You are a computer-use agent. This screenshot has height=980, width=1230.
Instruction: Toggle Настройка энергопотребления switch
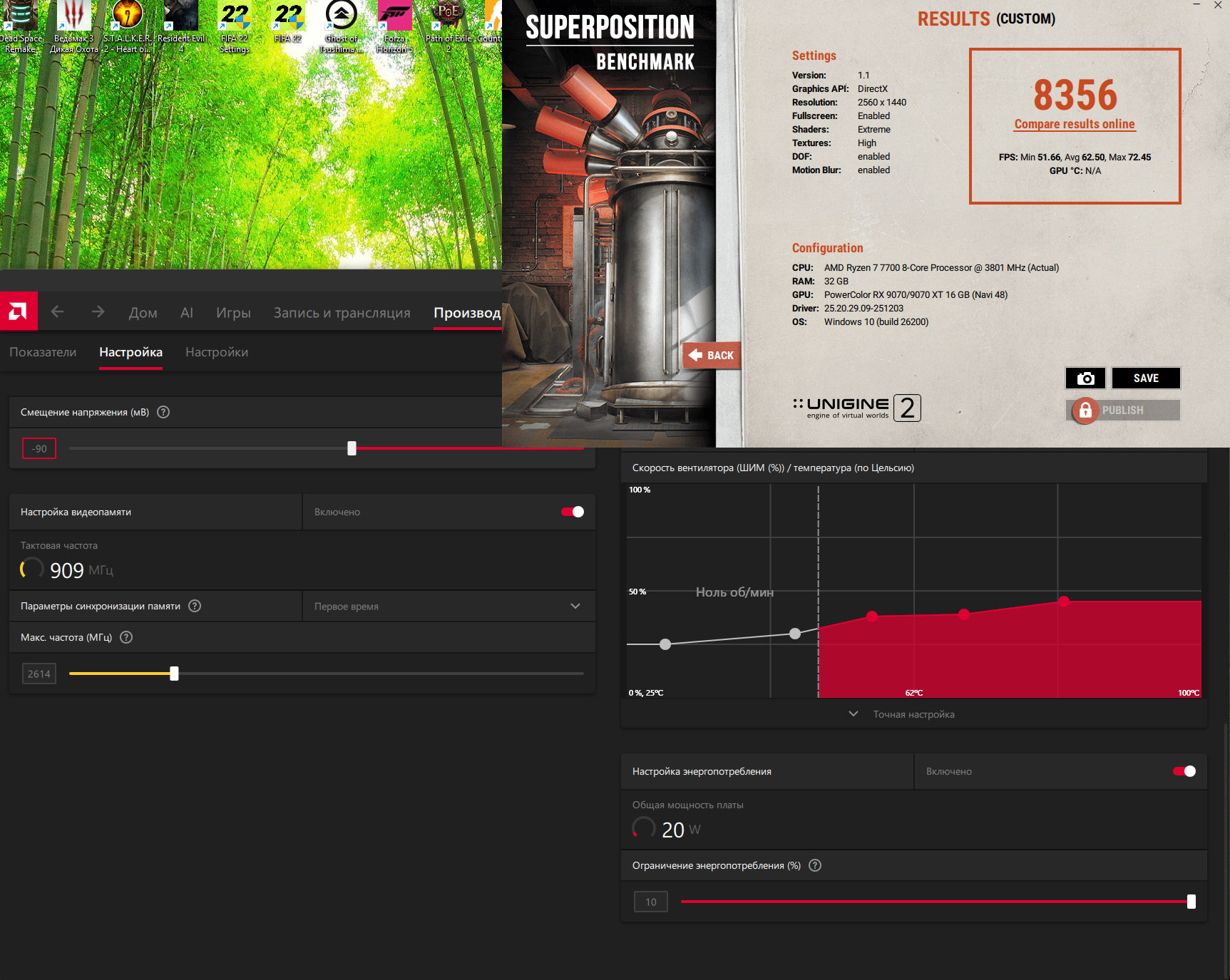point(1184,771)
